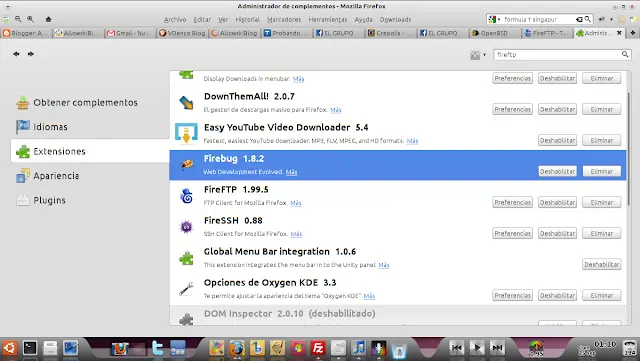Open the add-ons tools gear dropdown
Screen dimensions: 640x361
tap(478, 55)
